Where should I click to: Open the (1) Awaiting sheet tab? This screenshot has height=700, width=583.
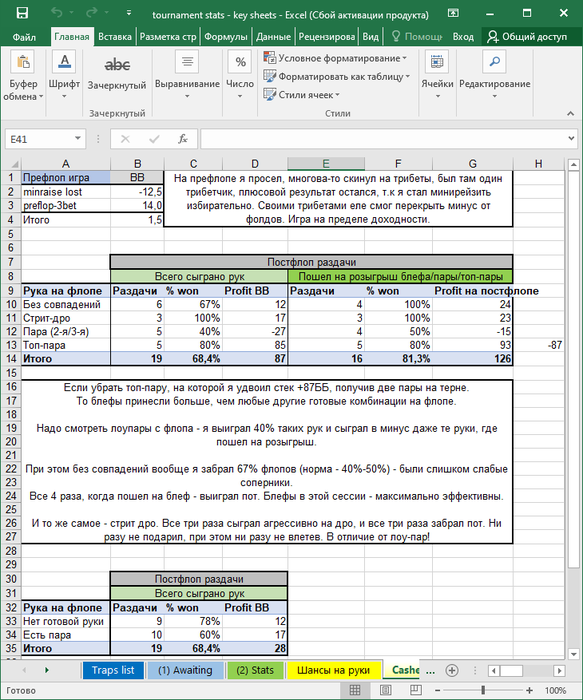click(x=185, y=670)
